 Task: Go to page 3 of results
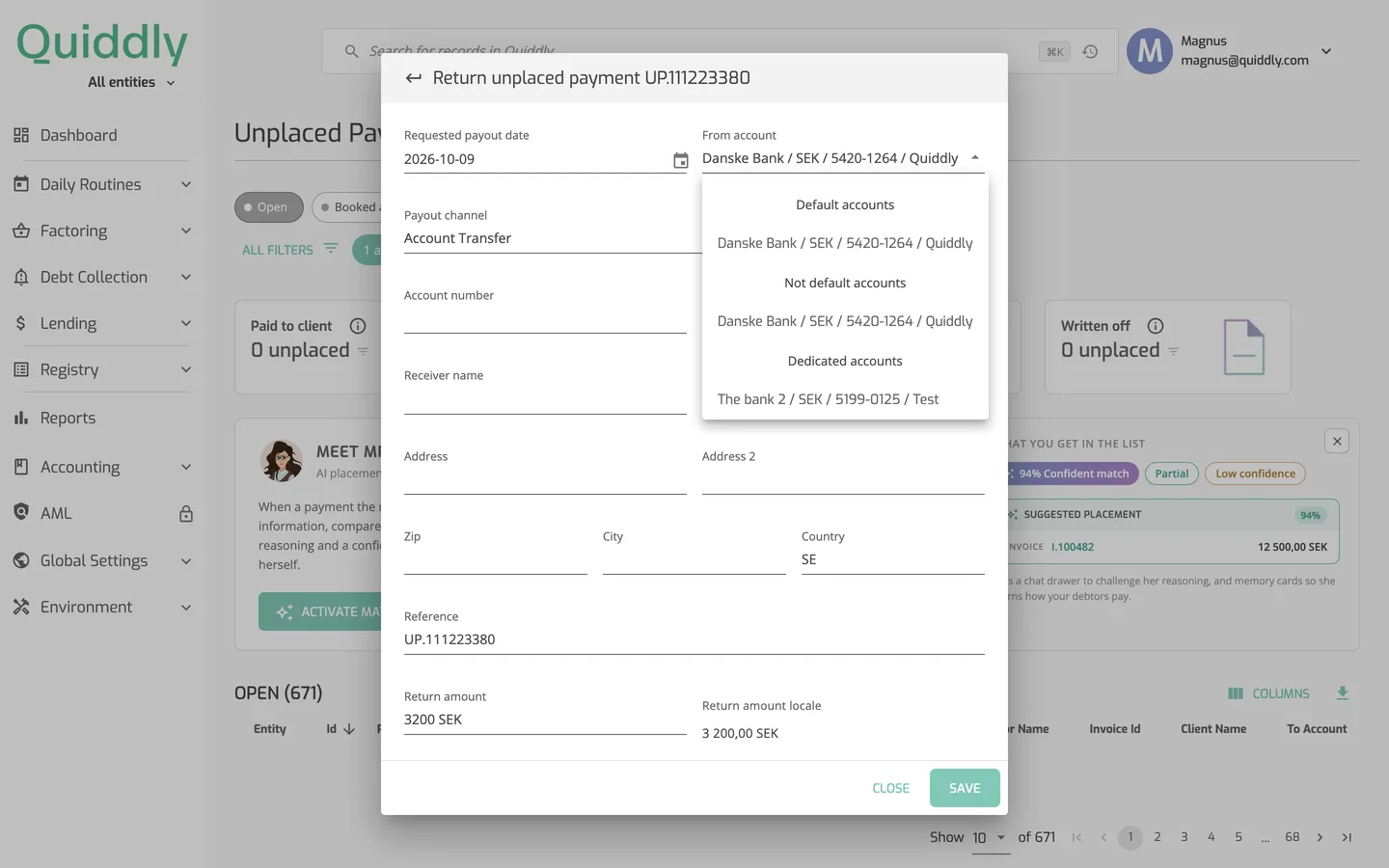1184,837
